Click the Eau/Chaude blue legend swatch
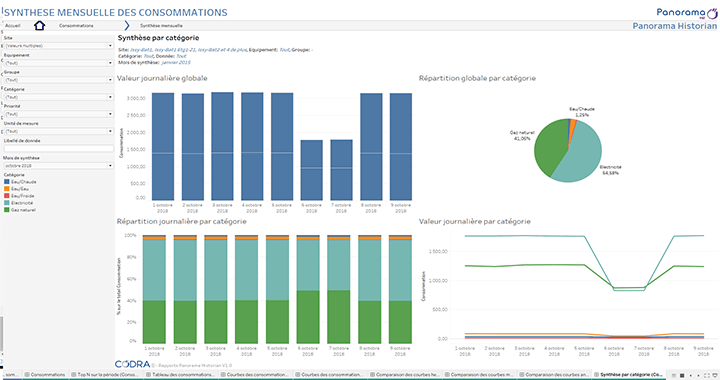 point(6,182)
